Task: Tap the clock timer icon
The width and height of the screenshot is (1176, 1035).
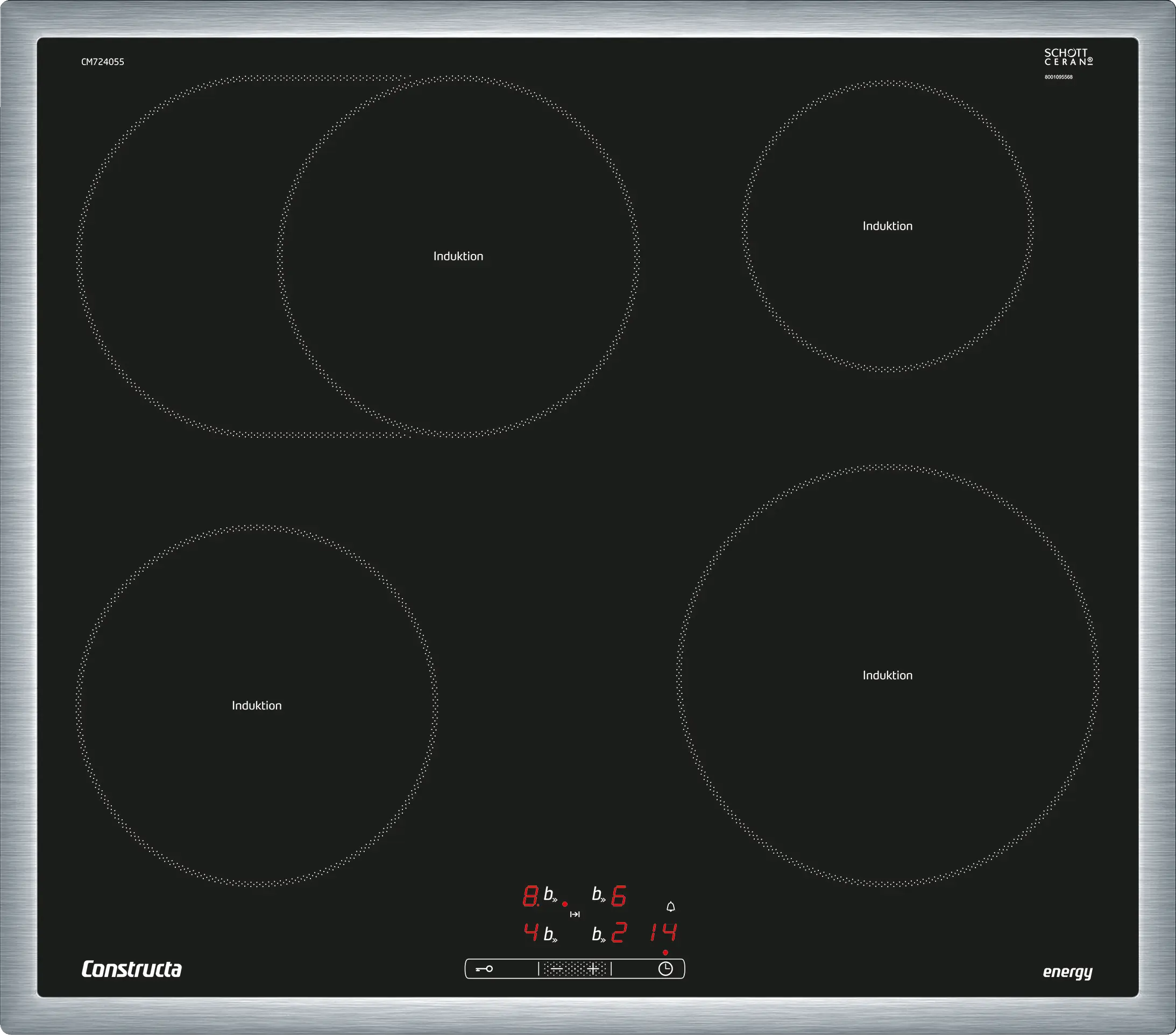Action: [665, 969]
